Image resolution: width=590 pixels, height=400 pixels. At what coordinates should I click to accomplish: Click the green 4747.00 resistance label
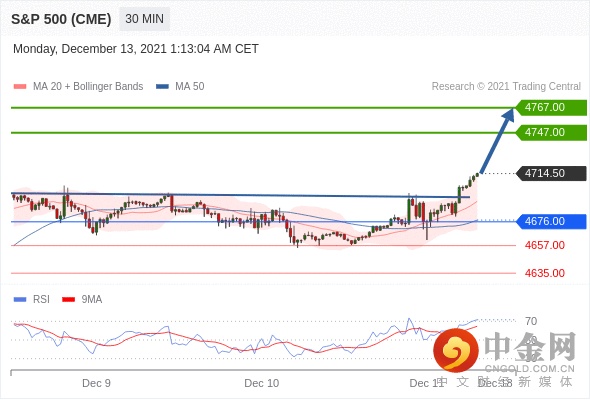click(551, 132)
